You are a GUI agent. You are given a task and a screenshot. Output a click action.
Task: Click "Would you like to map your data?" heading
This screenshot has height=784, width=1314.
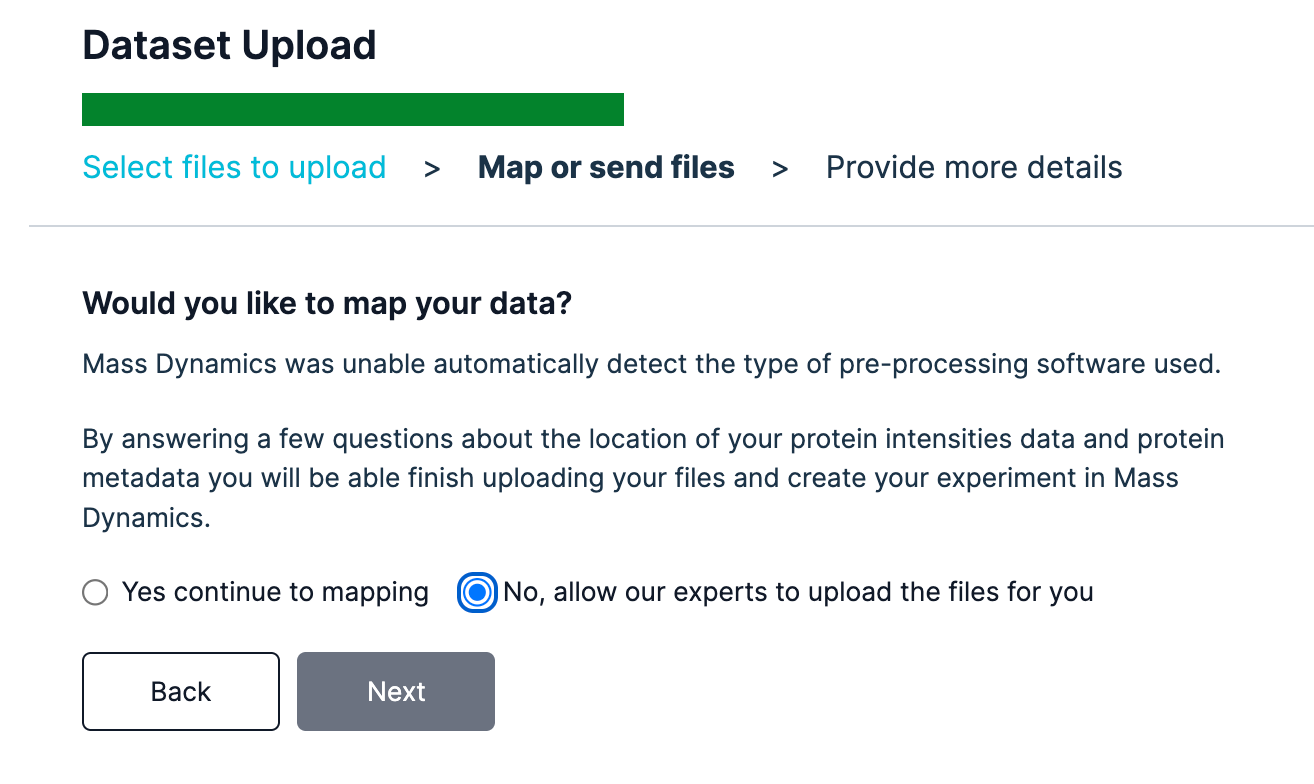326,303
